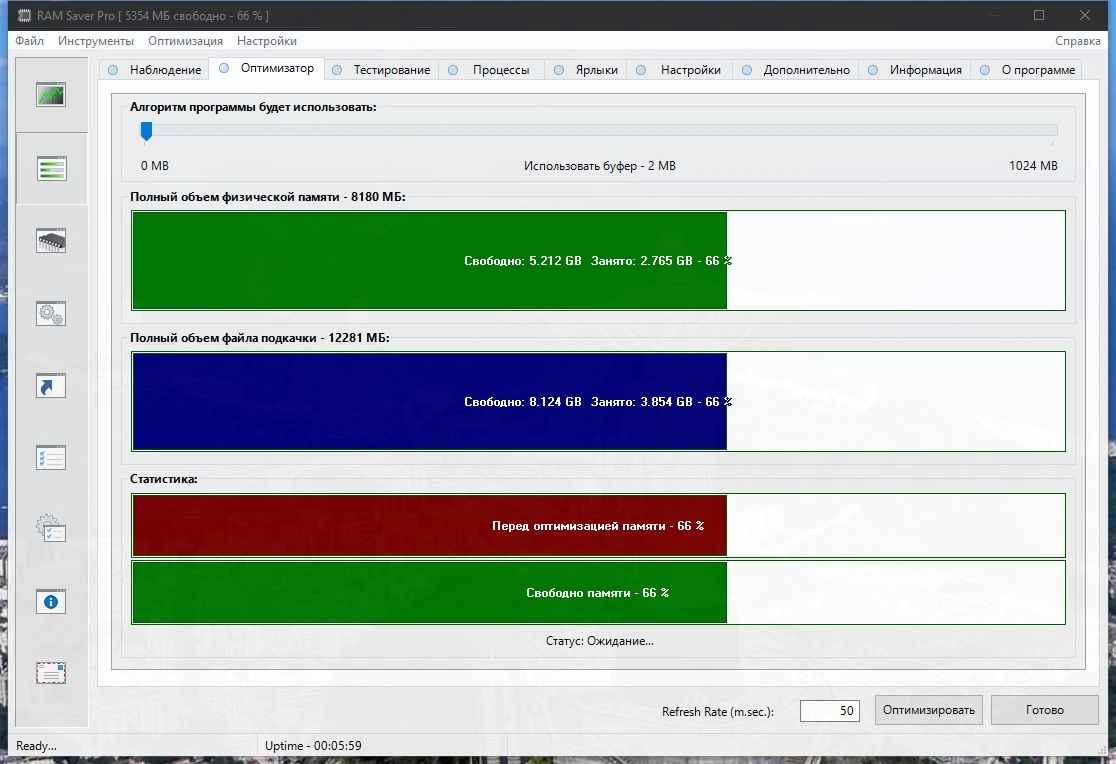1116x764 pixels.
Task: Open the Справка menu
Action: 1078,41
